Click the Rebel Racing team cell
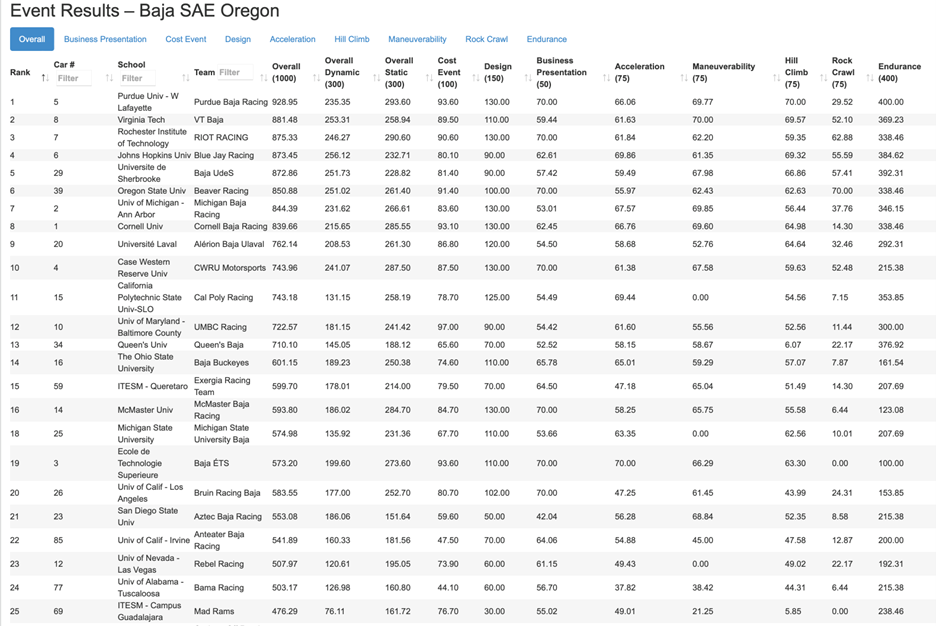Image resolution: width=936 pixels, height=626 pixels. [219, 564]
